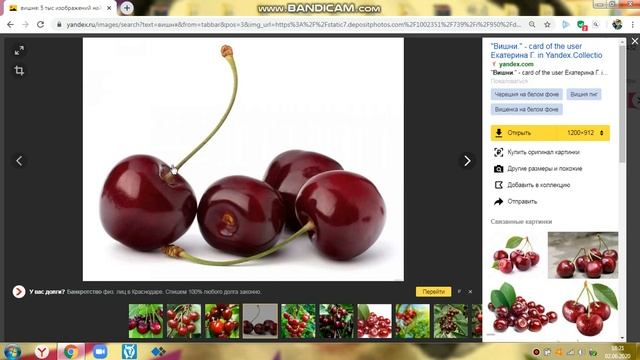This screenshot has width=640, height=360.
Task: Click the ad banner Перейти button
Action: click(433, 292)
